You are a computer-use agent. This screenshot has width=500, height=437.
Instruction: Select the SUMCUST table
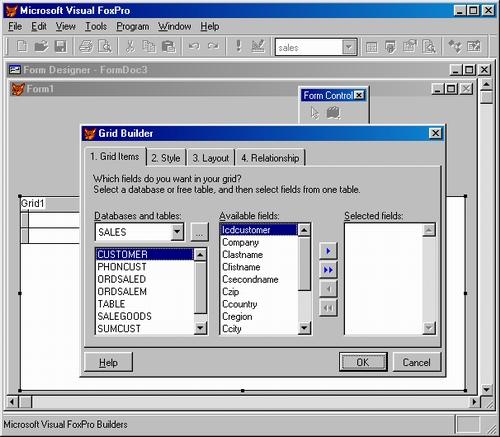click(x=145, y=328)
